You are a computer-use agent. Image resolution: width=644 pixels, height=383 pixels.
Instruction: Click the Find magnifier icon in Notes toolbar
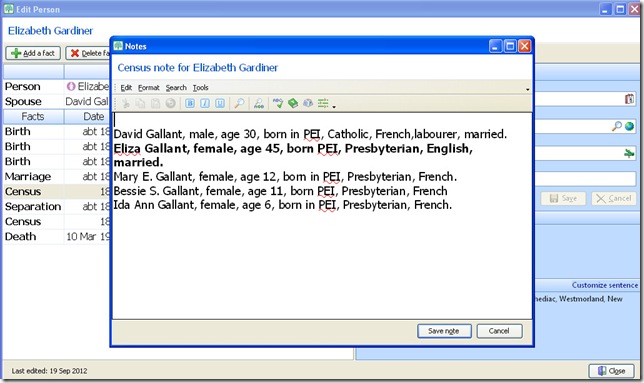[x=239, y=103]
